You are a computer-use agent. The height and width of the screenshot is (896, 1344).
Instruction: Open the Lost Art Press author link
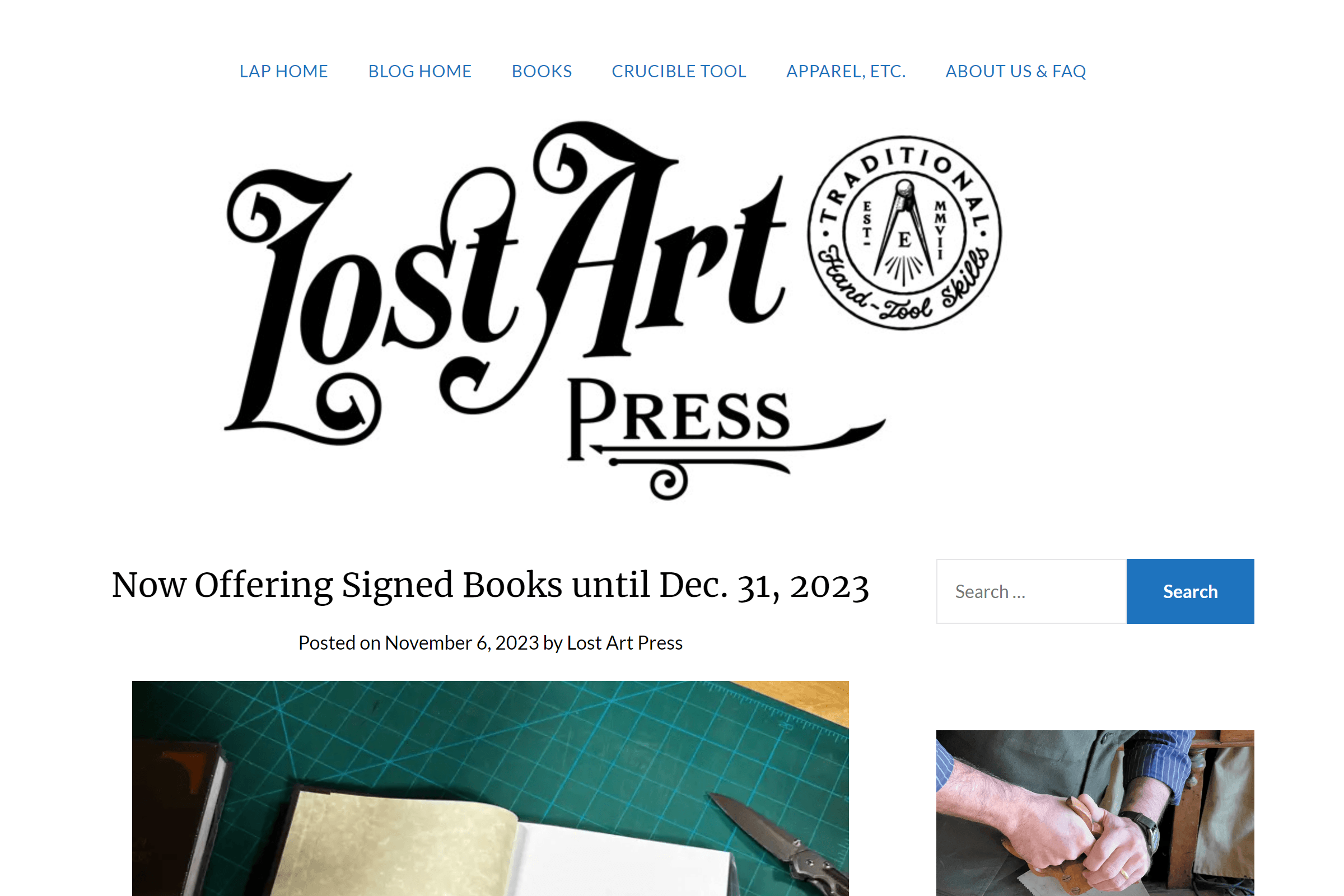point(624,643)
